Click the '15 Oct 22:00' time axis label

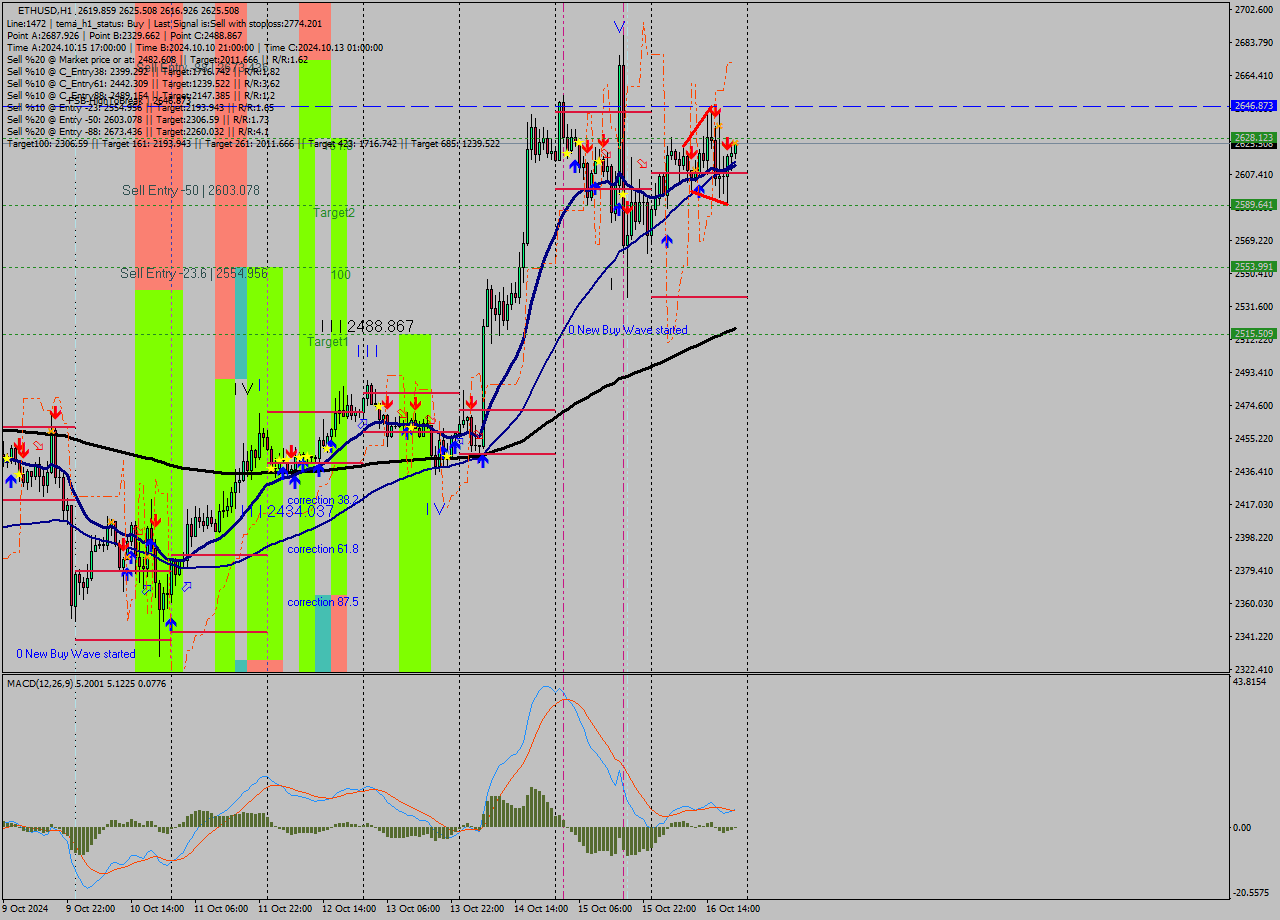[668, 909]
